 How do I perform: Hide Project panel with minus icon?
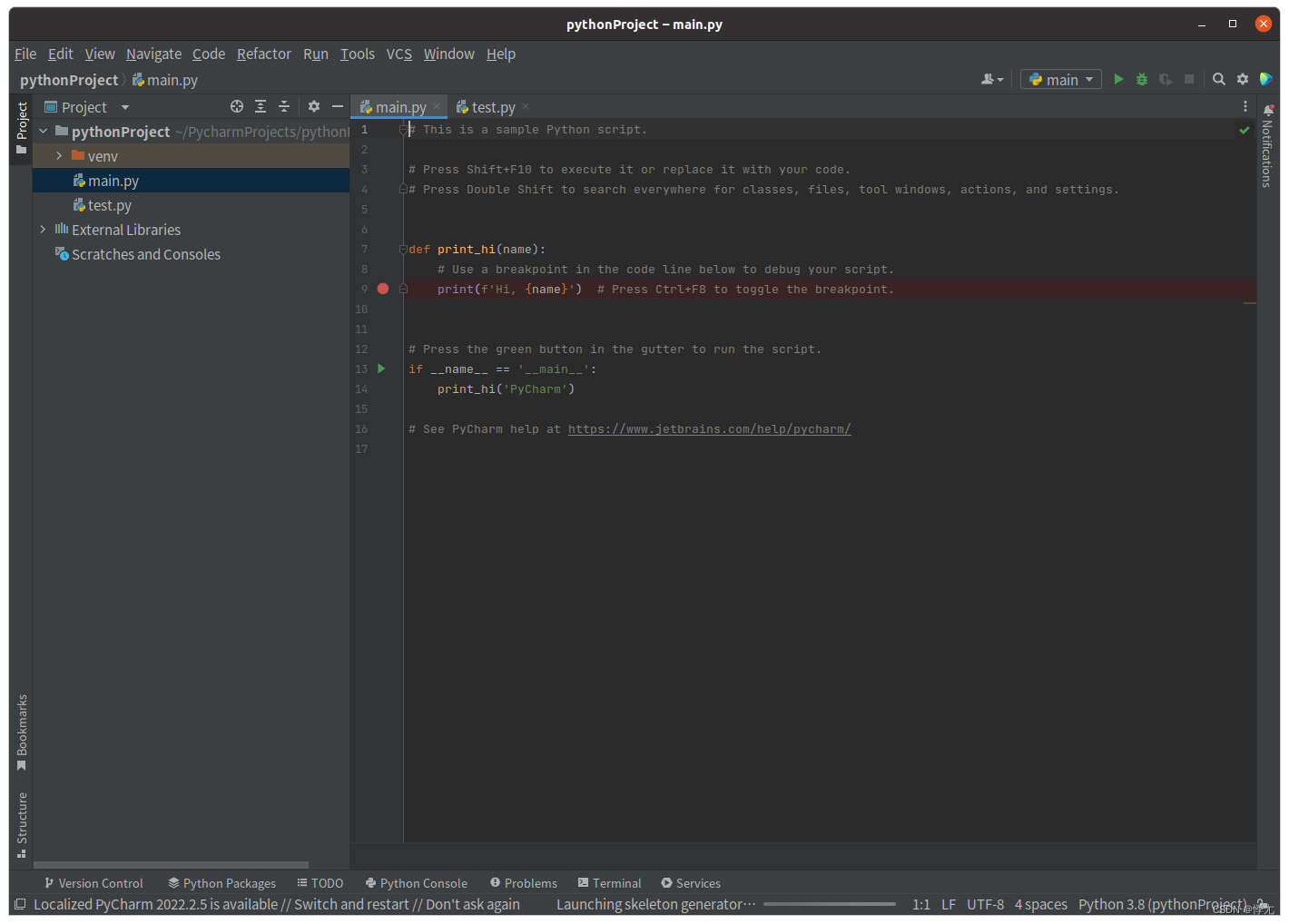click(x=338, y=106)
